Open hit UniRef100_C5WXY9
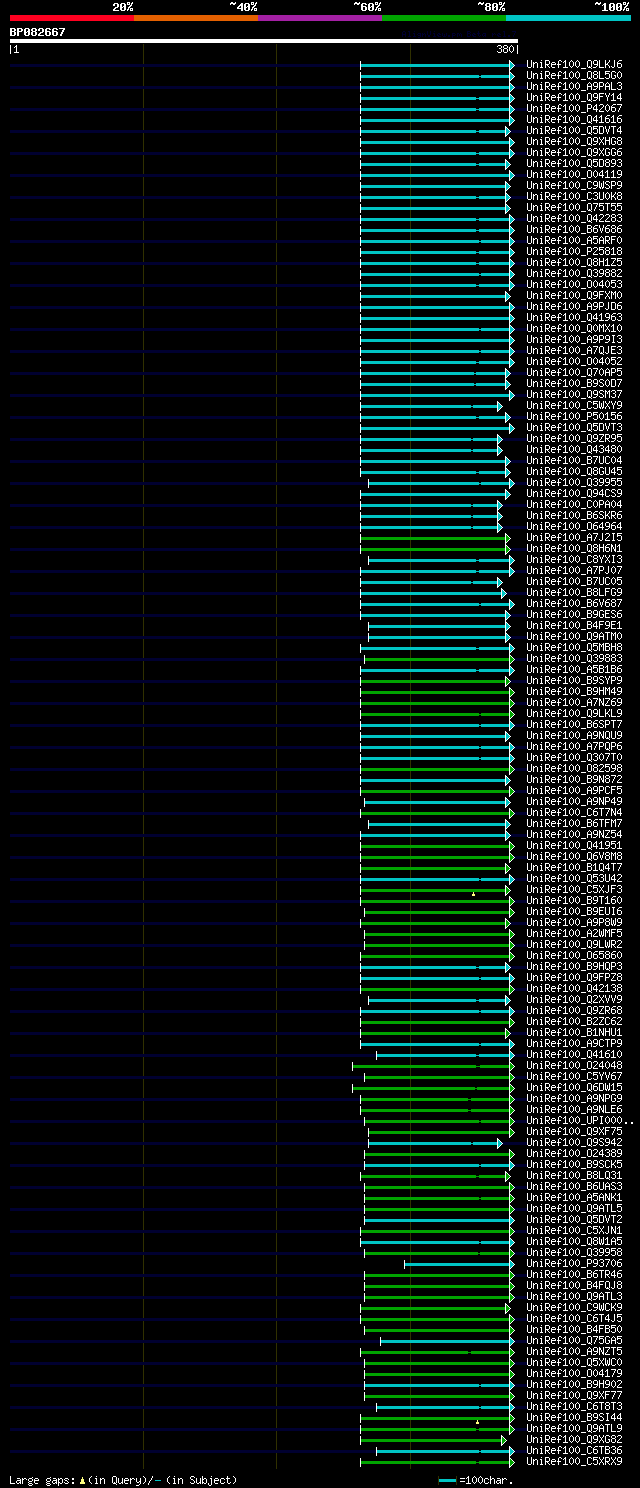Screen dimensions: 640x1488 point(574,406)
